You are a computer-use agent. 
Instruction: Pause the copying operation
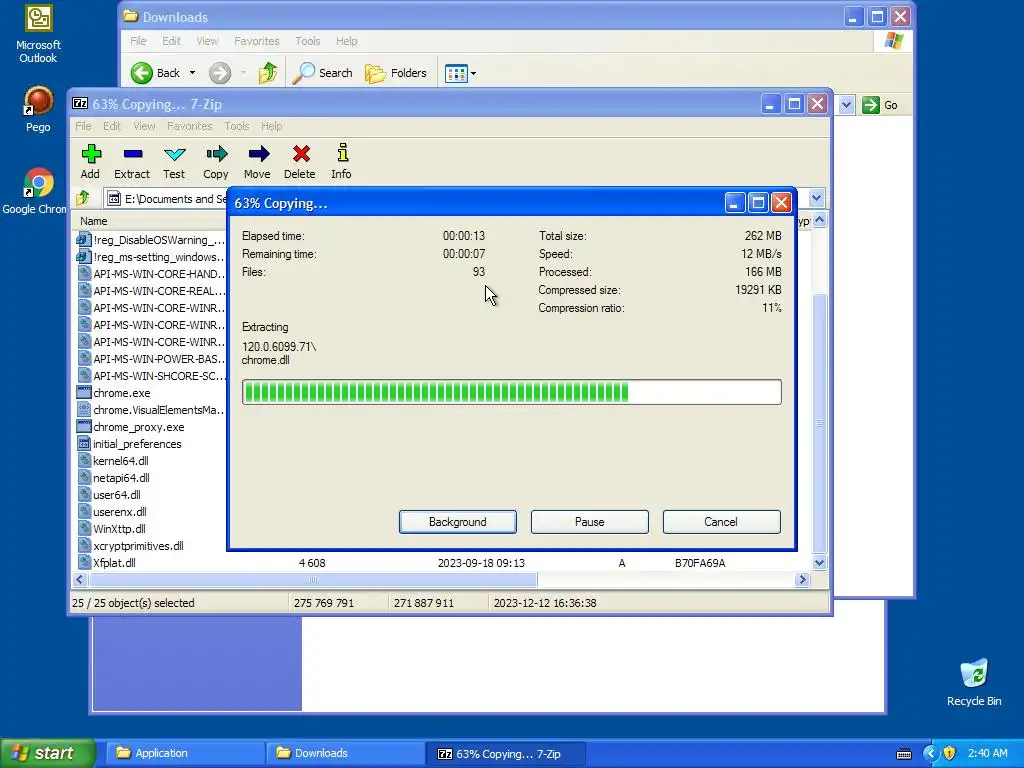(590, 522)
